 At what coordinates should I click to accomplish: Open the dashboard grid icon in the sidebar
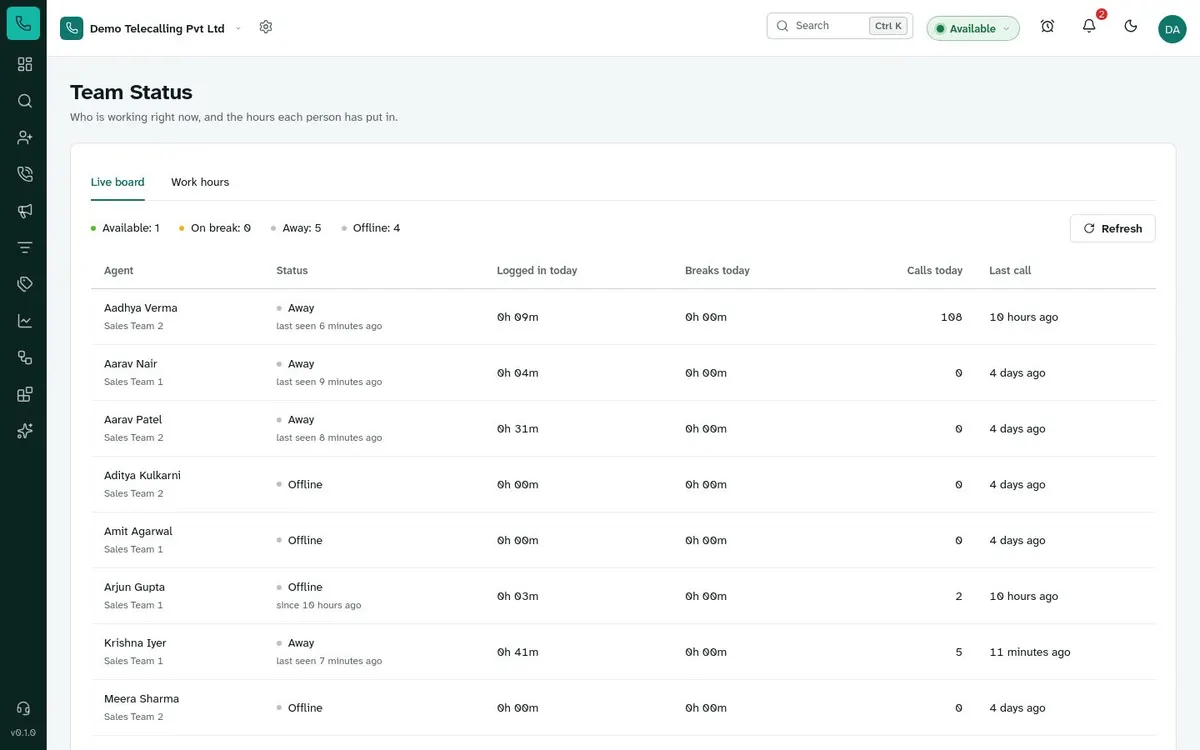(x=25, y=64)
